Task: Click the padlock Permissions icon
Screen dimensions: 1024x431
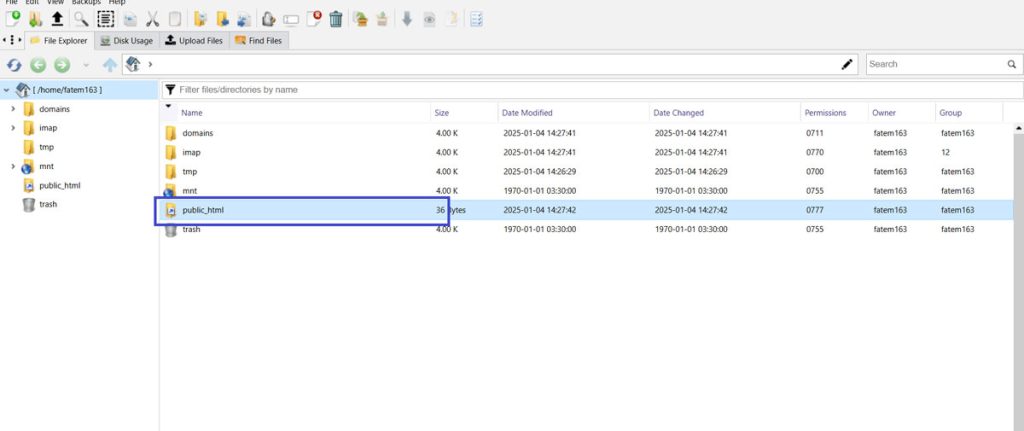Action: click(268, 19)
